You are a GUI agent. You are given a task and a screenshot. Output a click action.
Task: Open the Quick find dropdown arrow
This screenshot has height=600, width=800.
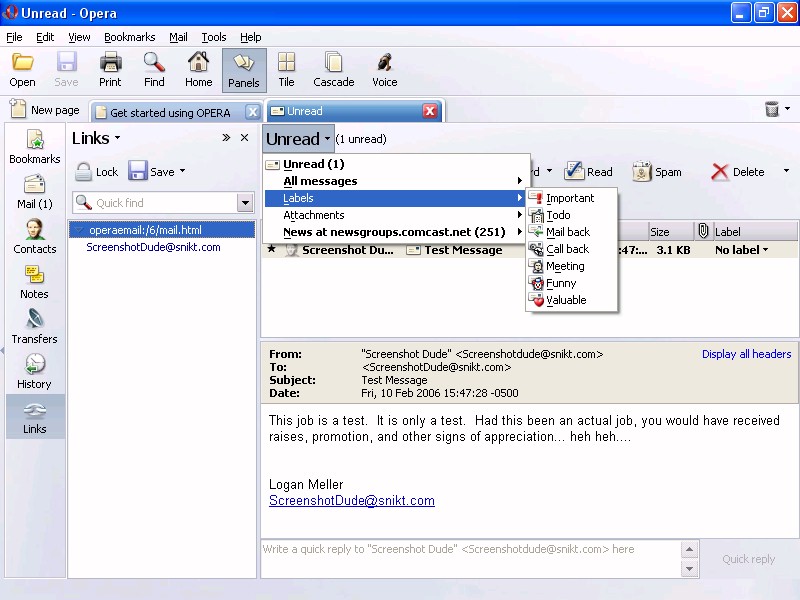tap(245, 203)
